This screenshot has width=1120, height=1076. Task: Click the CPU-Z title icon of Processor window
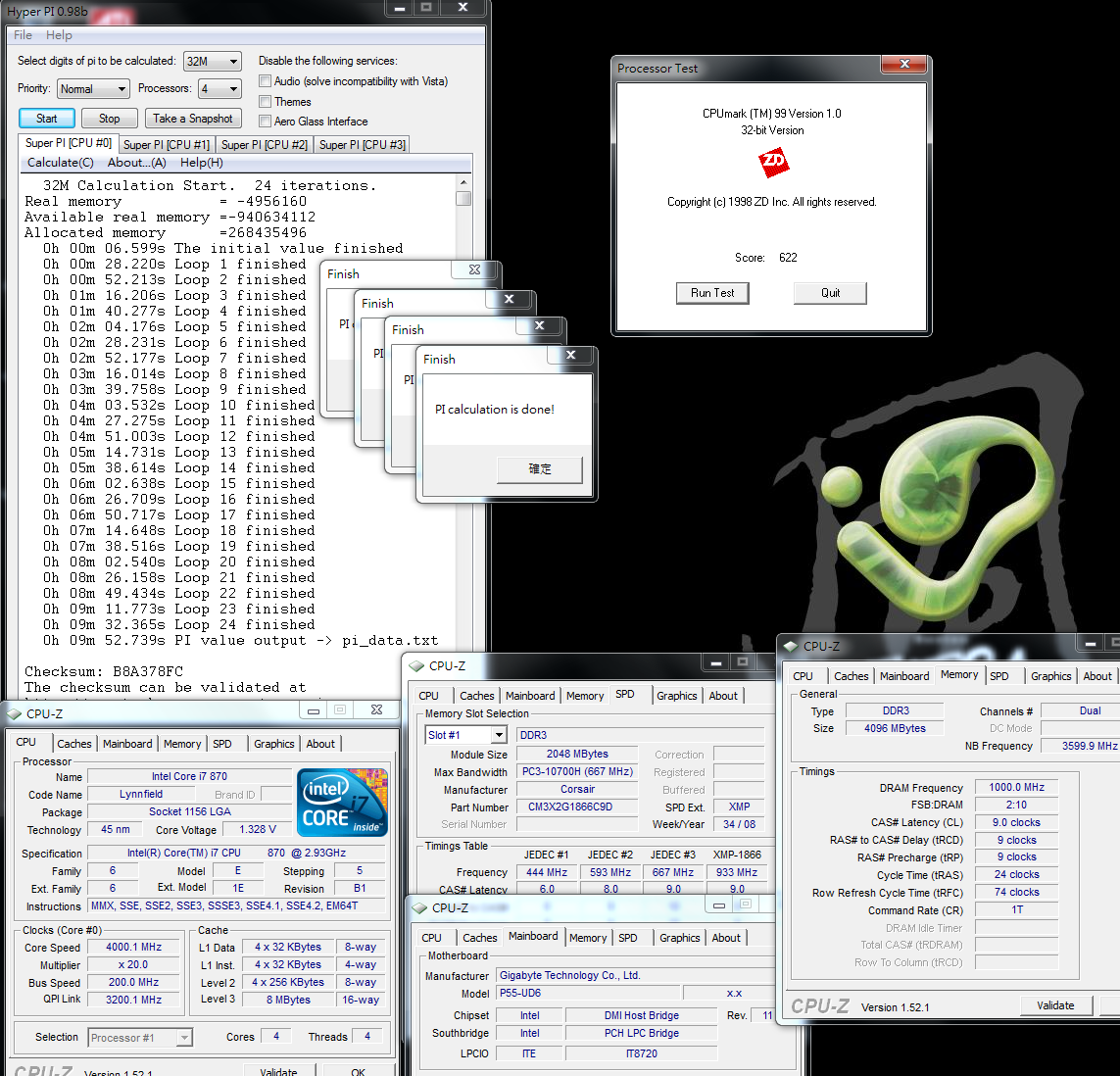15,714
